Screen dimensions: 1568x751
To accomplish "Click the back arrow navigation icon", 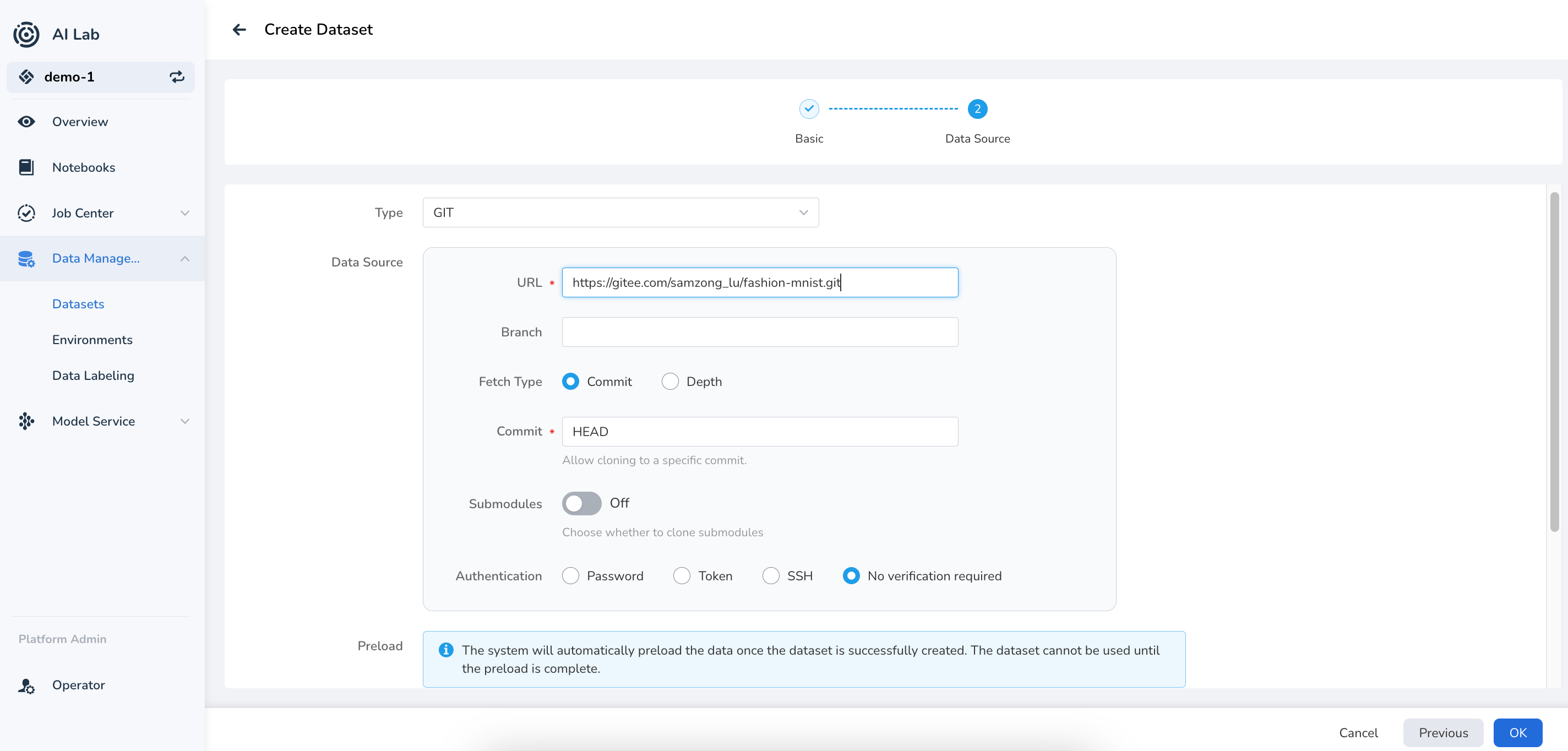I will click(237, 28).
